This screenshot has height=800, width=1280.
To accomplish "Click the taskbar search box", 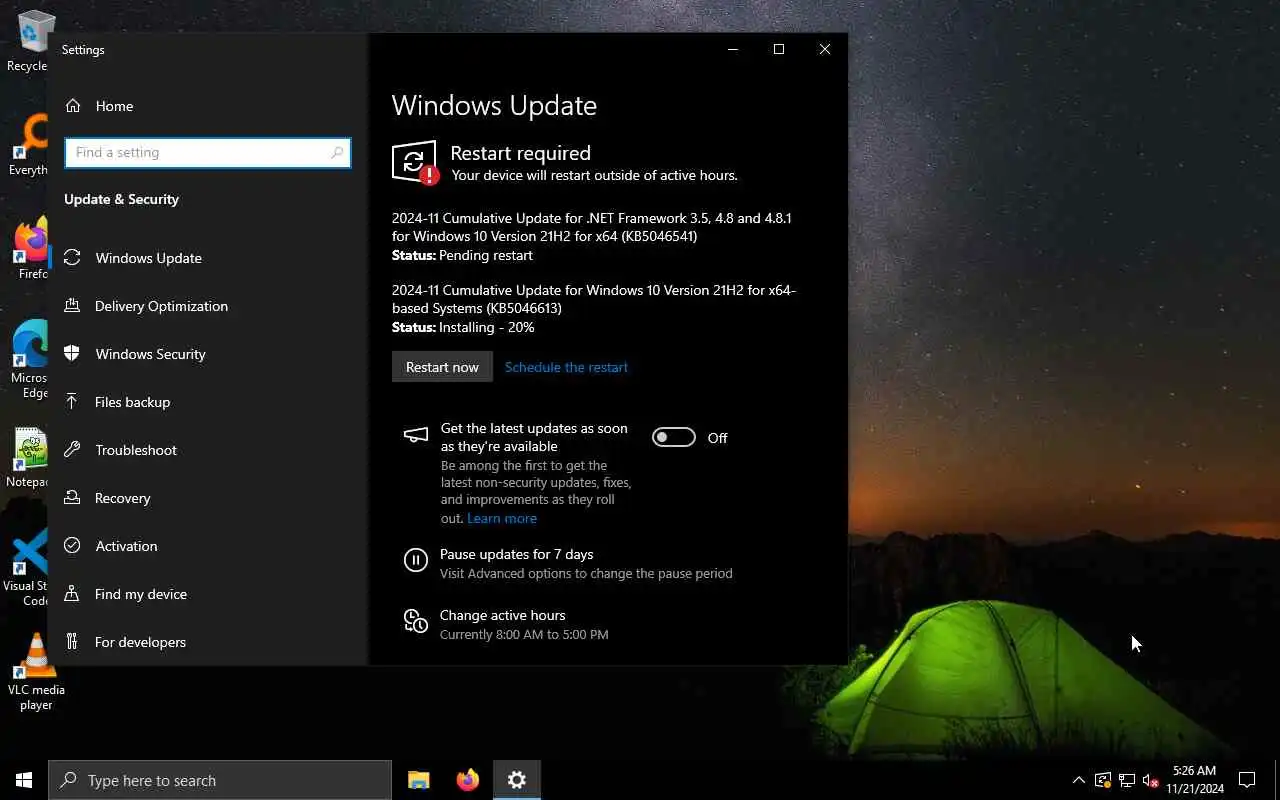I will (220, 780).
